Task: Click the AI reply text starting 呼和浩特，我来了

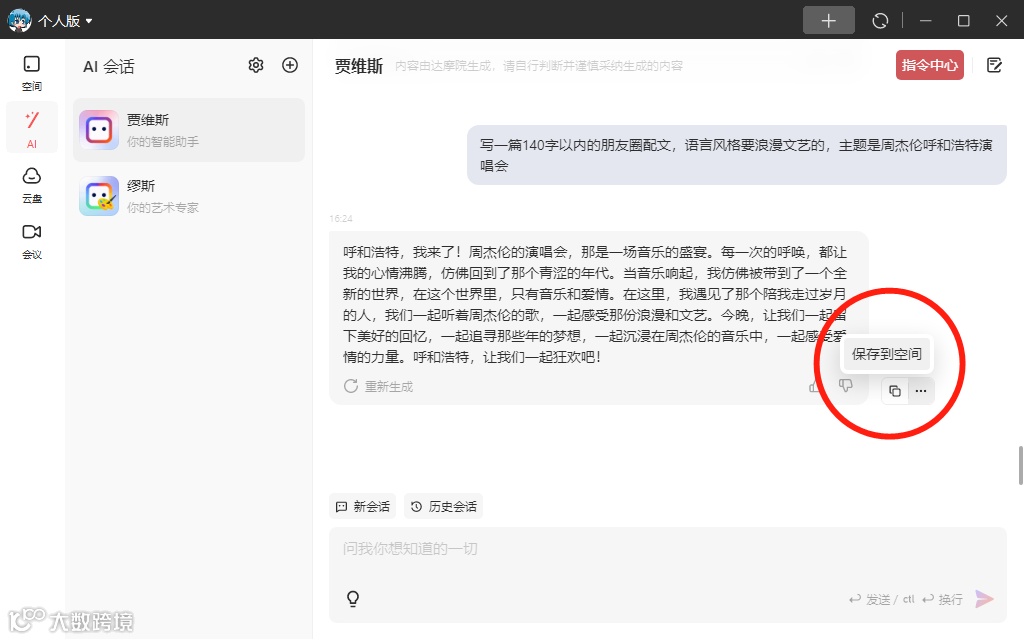Action: coord(595,304)
